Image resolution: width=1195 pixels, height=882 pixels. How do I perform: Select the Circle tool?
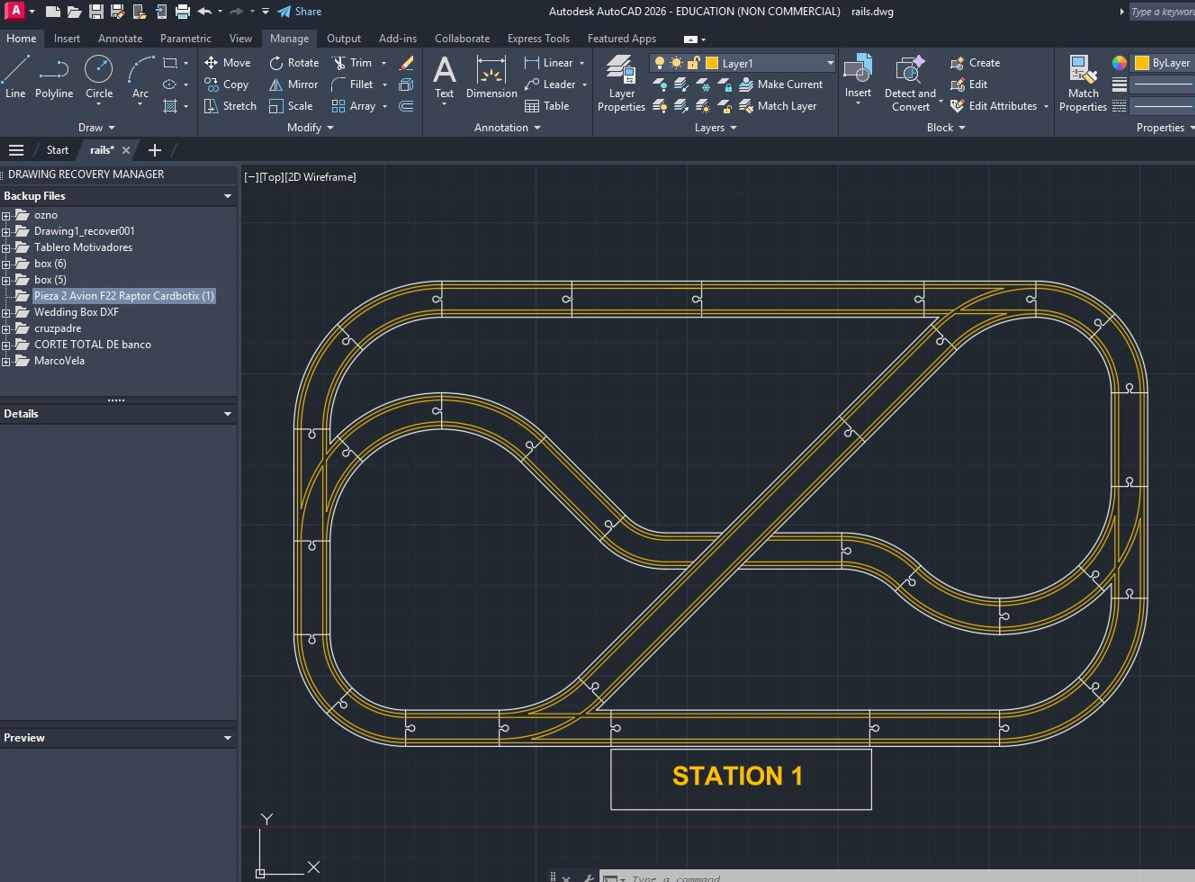[98, 75]
